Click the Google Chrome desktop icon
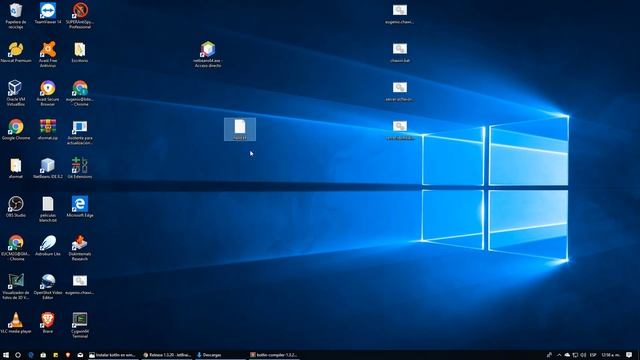The image size is (640, 360). (16, 129)
